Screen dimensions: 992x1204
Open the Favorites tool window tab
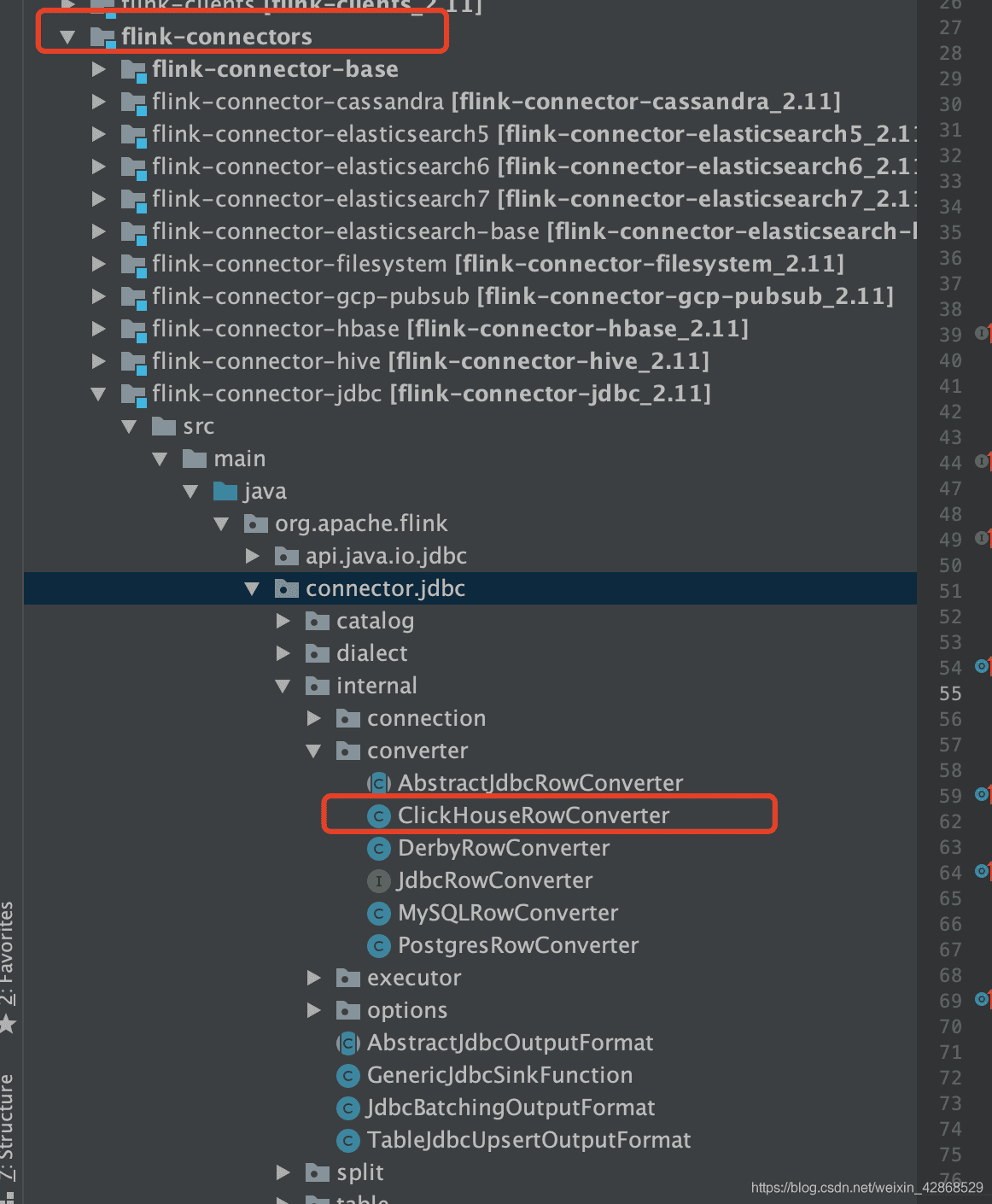tap(8, 967)
